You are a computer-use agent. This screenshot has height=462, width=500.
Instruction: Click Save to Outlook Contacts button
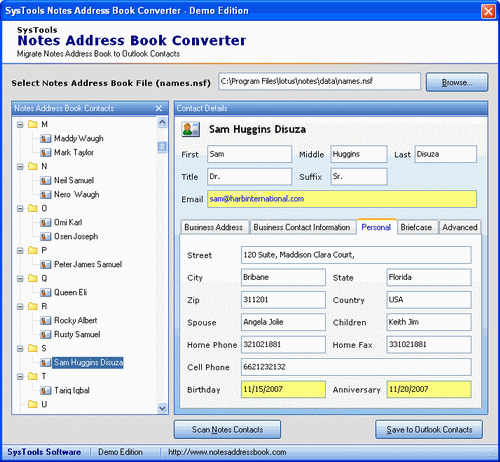429,430
